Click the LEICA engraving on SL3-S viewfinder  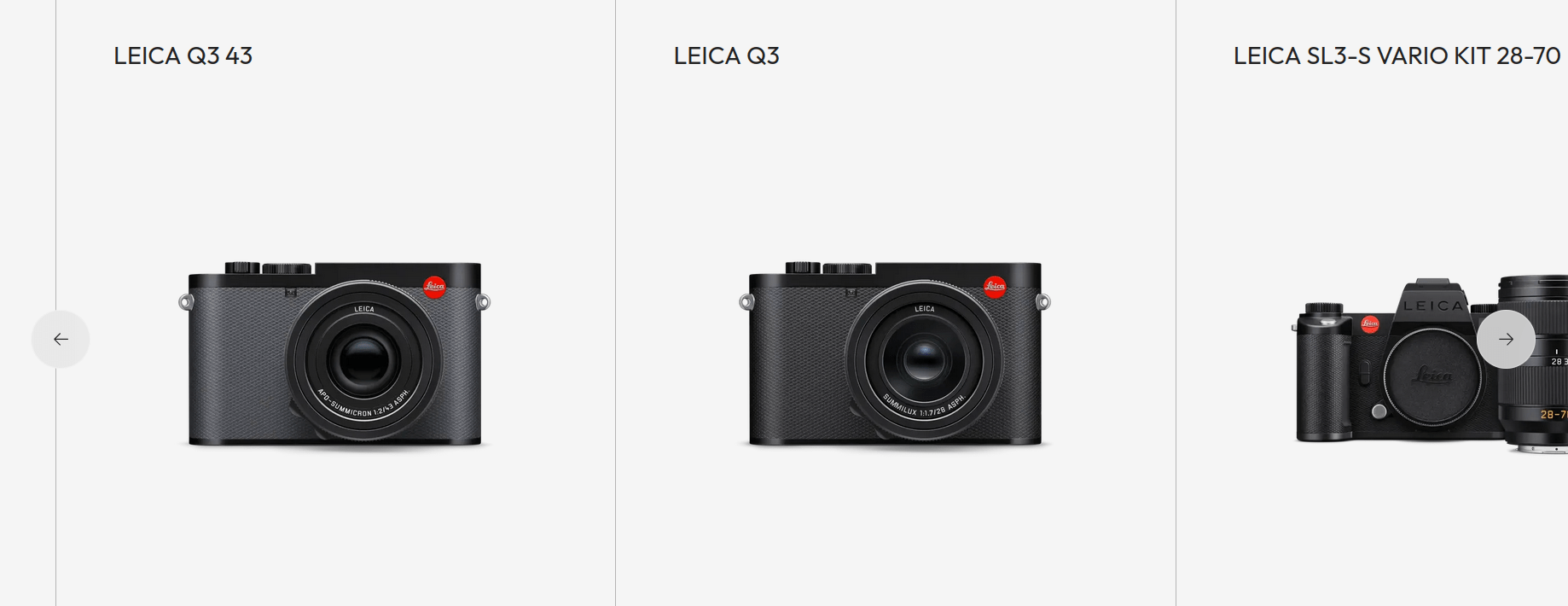click(x=1433, y=306)
